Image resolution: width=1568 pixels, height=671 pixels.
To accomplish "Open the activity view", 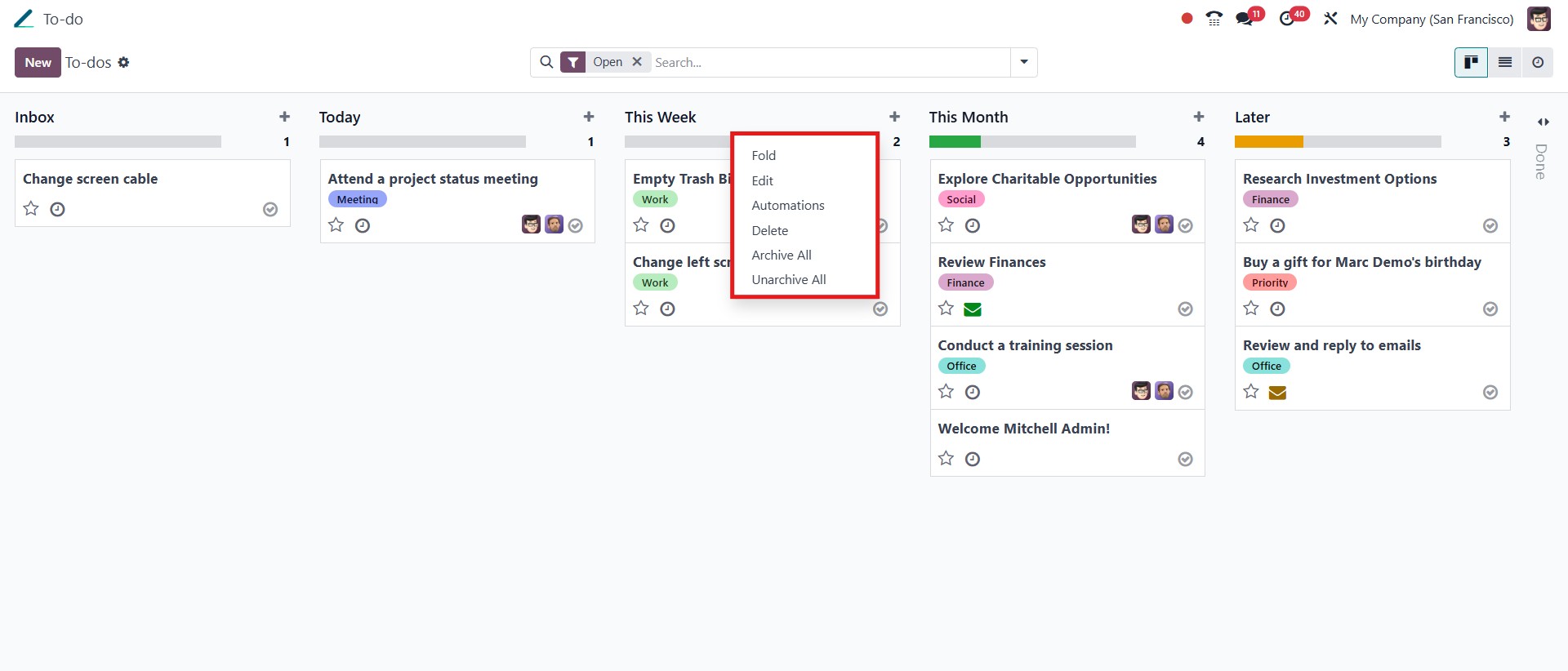I will [x=1537, y=63].
